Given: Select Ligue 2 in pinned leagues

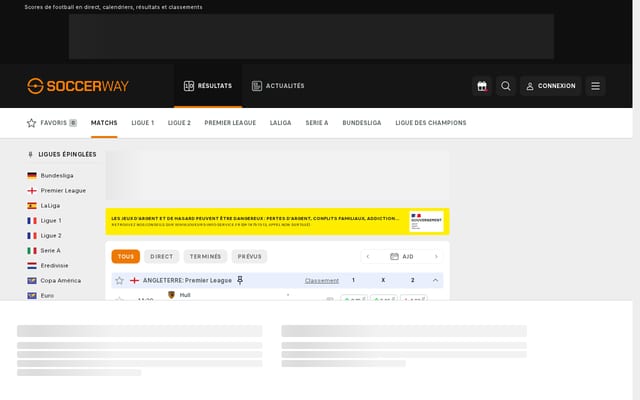Looking at the screenshot, I should pyautogui.click(x=51, y=236).
